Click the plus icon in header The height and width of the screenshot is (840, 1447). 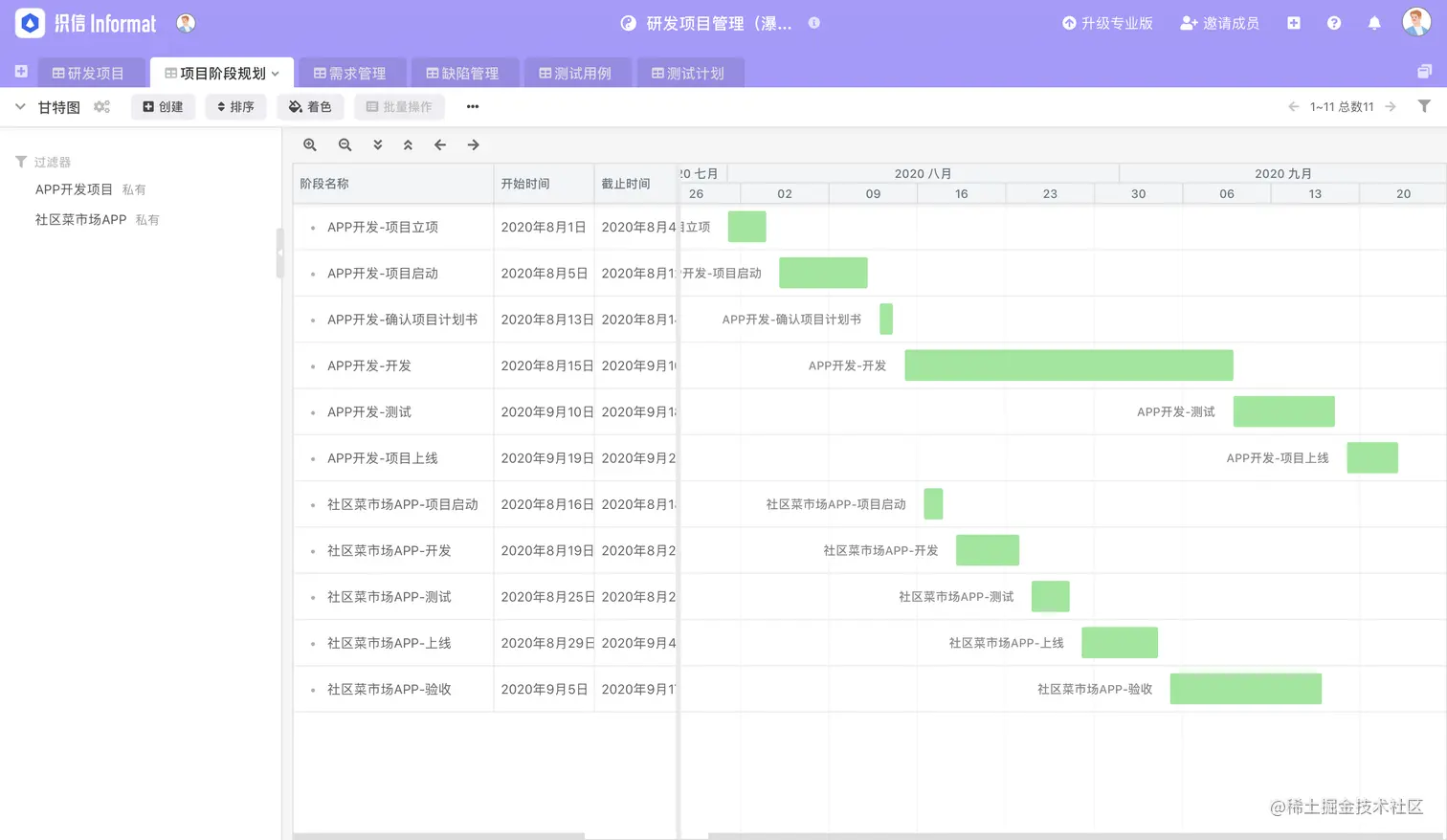pyautogui.click(x=1294, y=23)
